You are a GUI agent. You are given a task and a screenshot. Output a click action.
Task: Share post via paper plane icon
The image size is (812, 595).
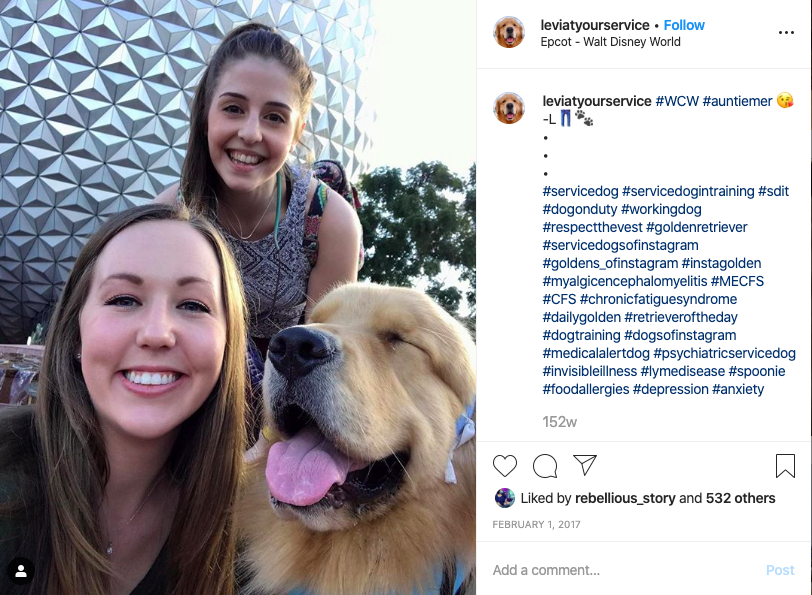point(585,465)
